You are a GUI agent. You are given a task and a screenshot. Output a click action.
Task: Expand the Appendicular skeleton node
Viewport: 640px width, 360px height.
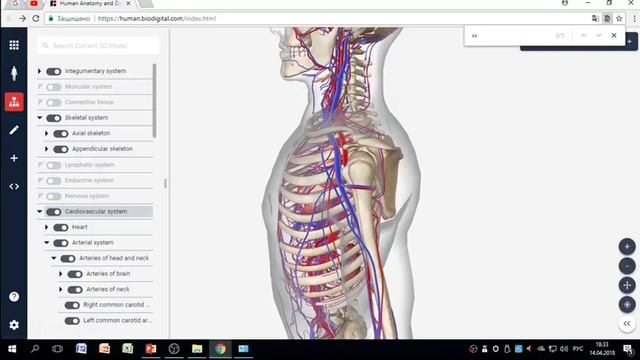[46, 149]
